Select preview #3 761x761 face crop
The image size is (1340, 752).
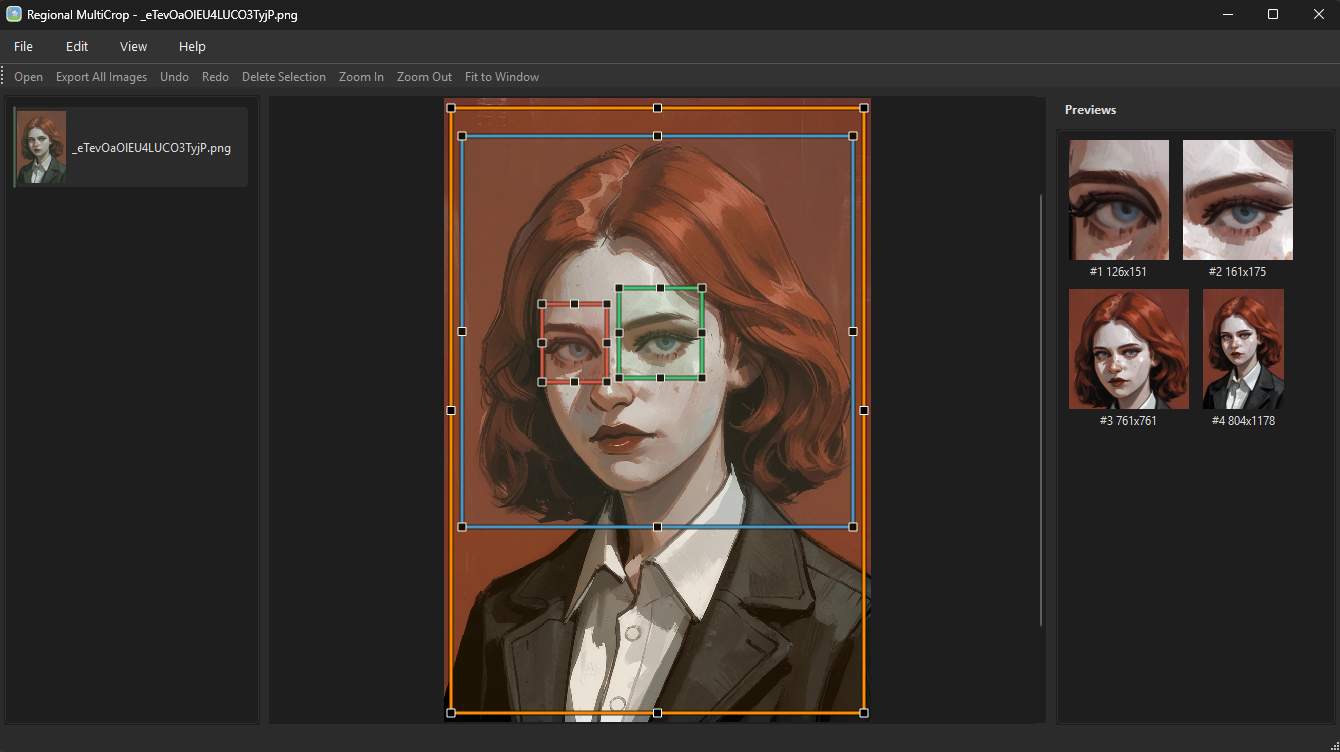(x=1128, y=349)
